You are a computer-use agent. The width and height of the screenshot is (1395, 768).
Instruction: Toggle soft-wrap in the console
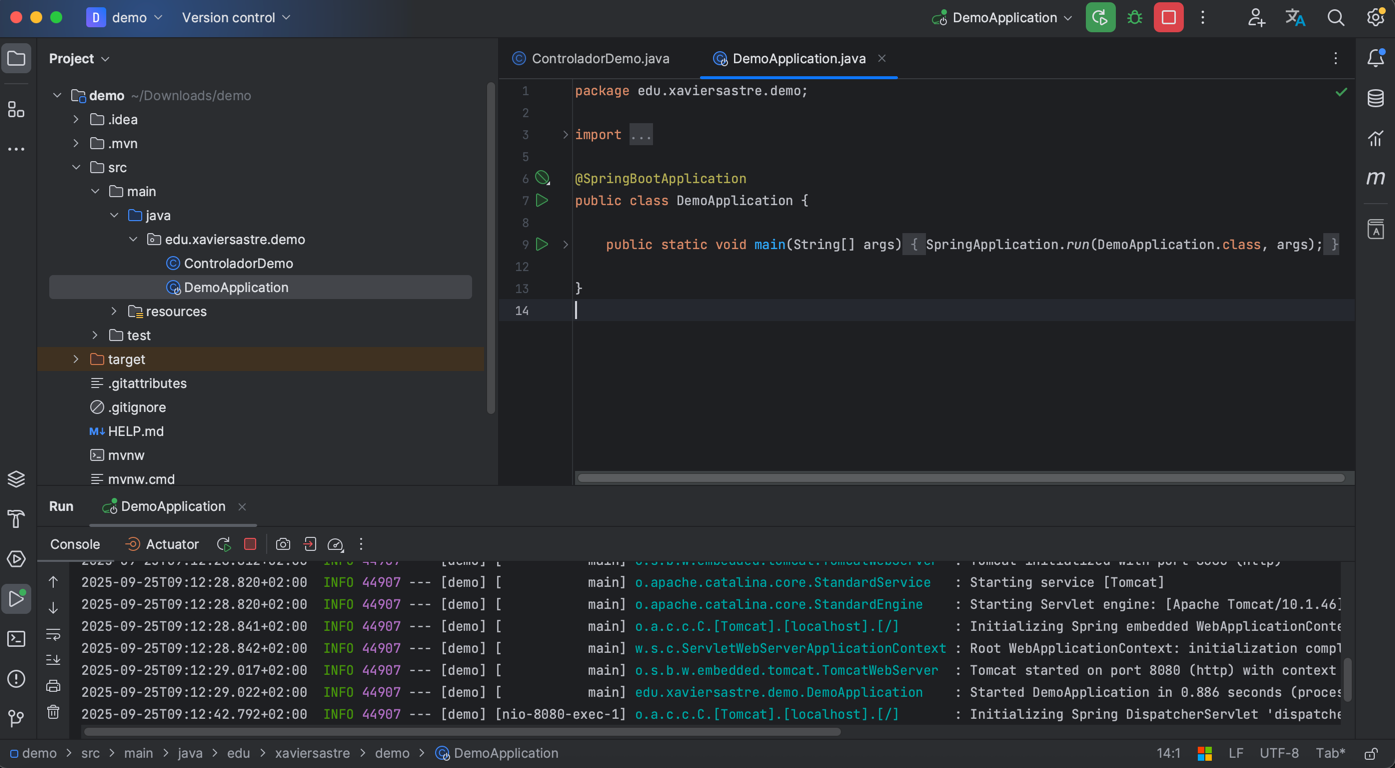[53, 634]
